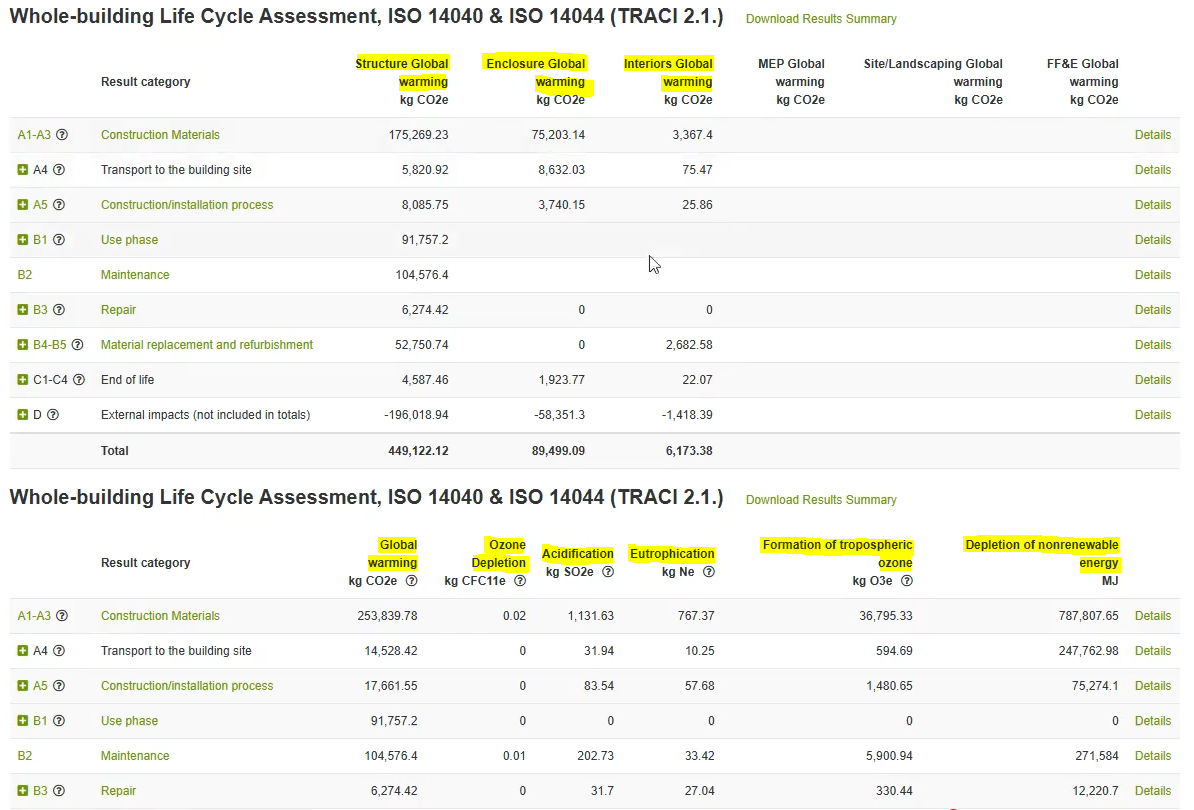Open help for the A5 Construction/installation process stage
1194x810 pixels.
[59, 204]
